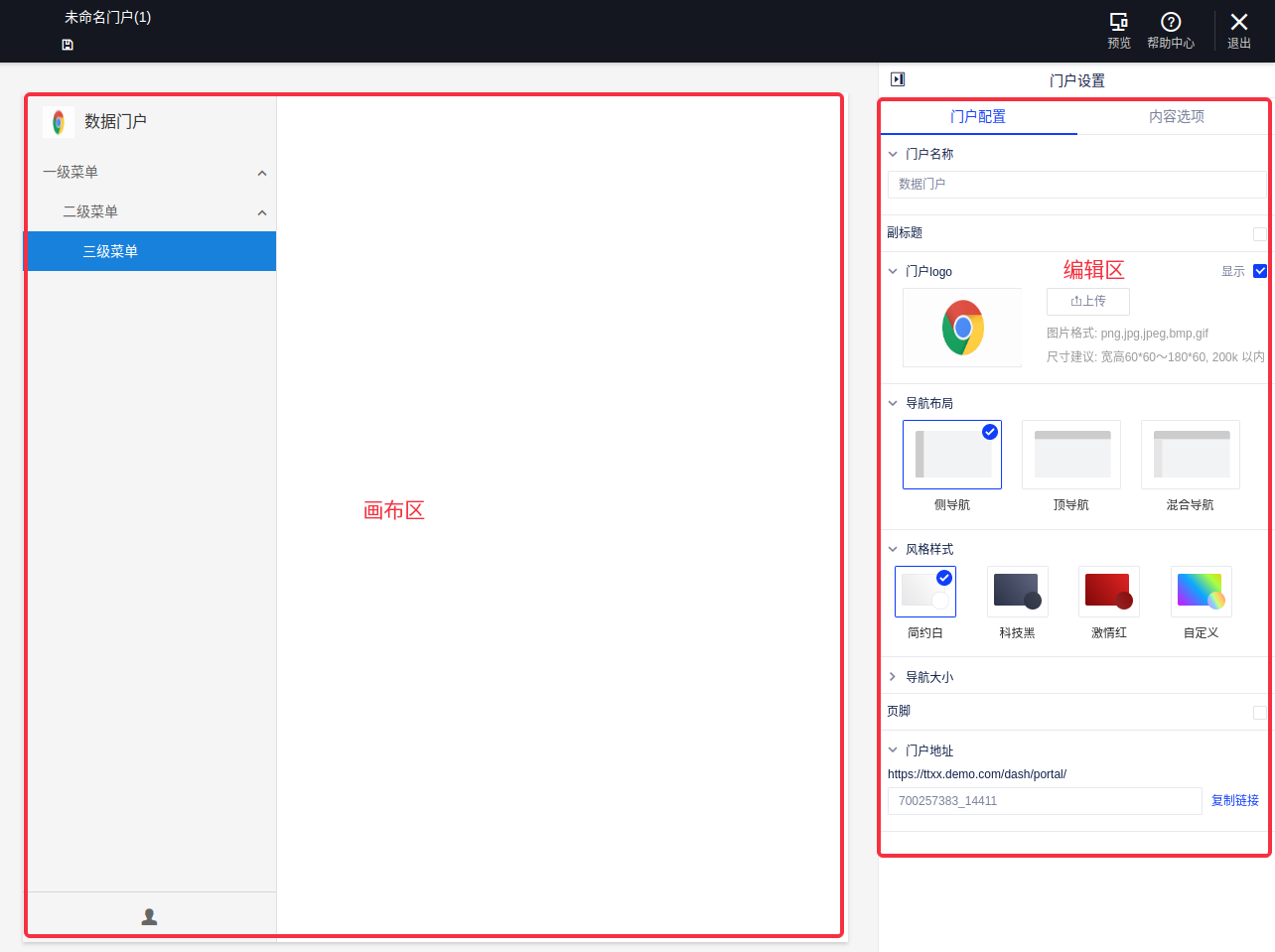This screenshot has height=952, width=1275.
Task: Select the third-level menu (三级菜单) item
Action: click(x=151, y=251)
